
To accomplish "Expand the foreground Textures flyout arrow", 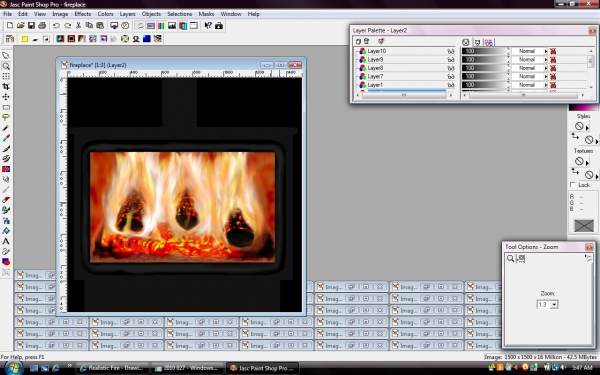I will tap(587, 163).
